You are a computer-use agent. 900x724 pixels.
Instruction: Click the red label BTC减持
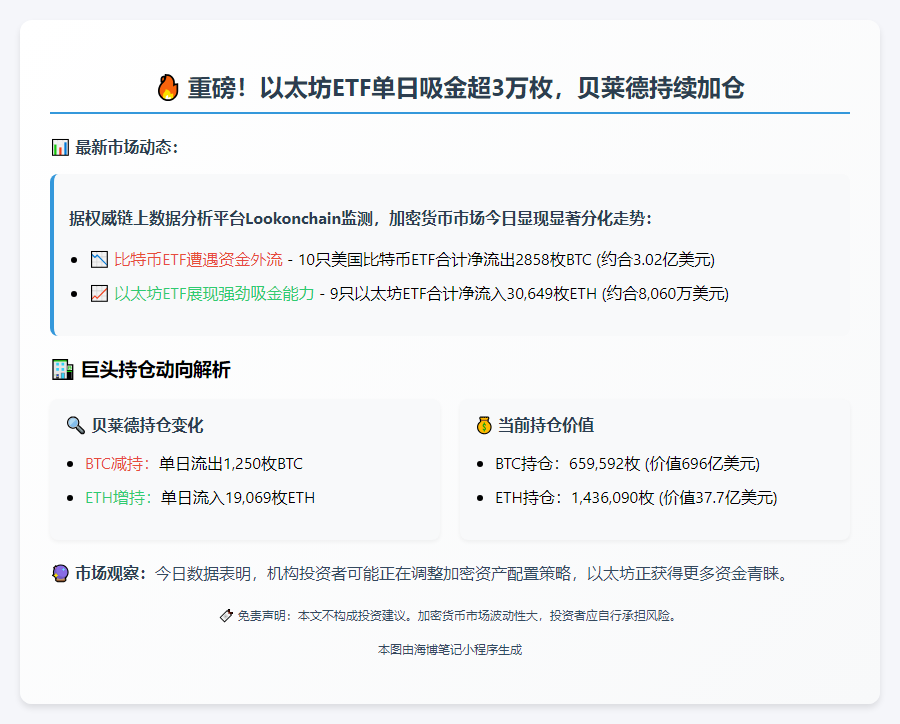pos(118,463)
